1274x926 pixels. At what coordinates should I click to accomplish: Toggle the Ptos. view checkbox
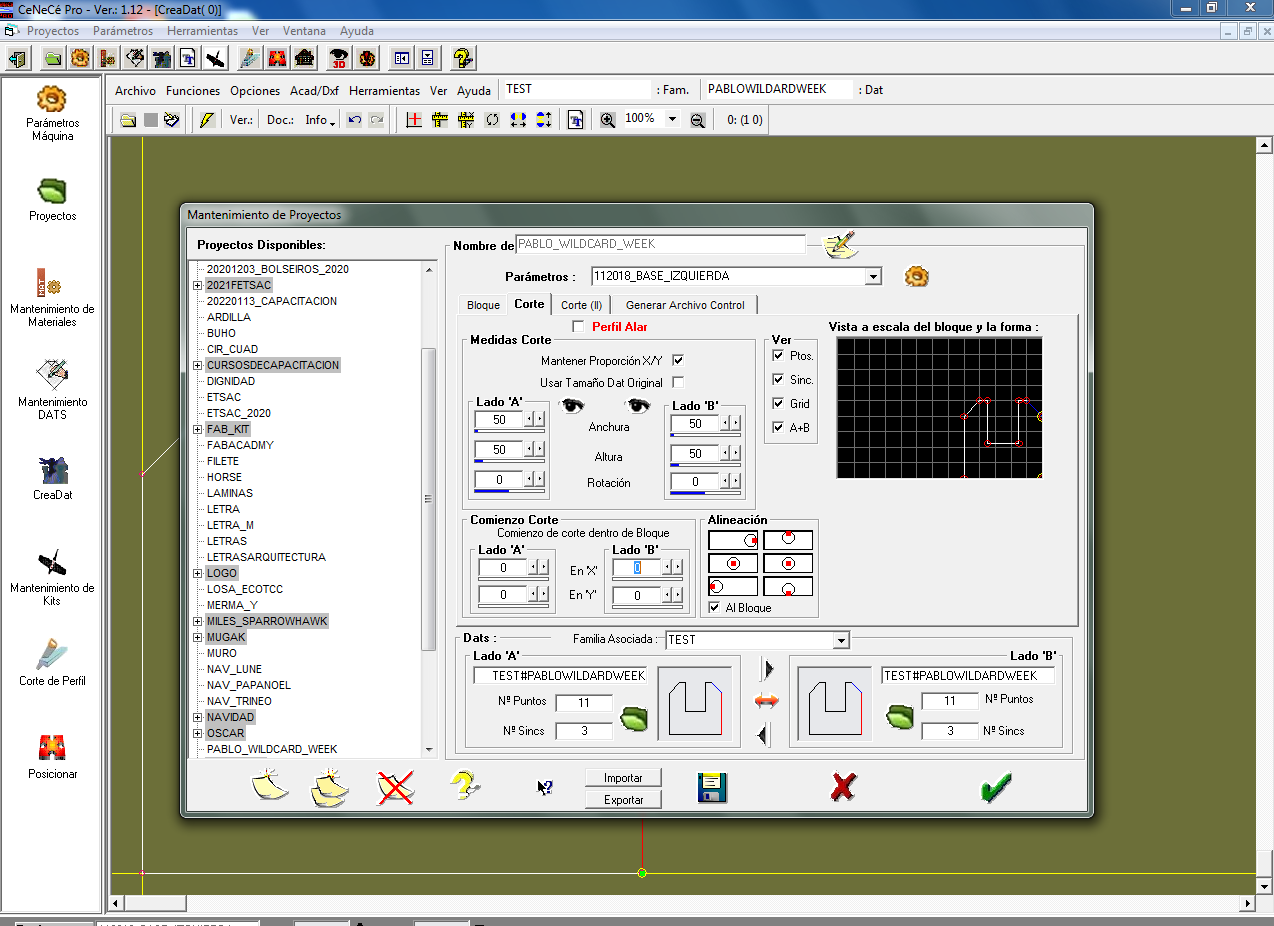coord(778,355)
